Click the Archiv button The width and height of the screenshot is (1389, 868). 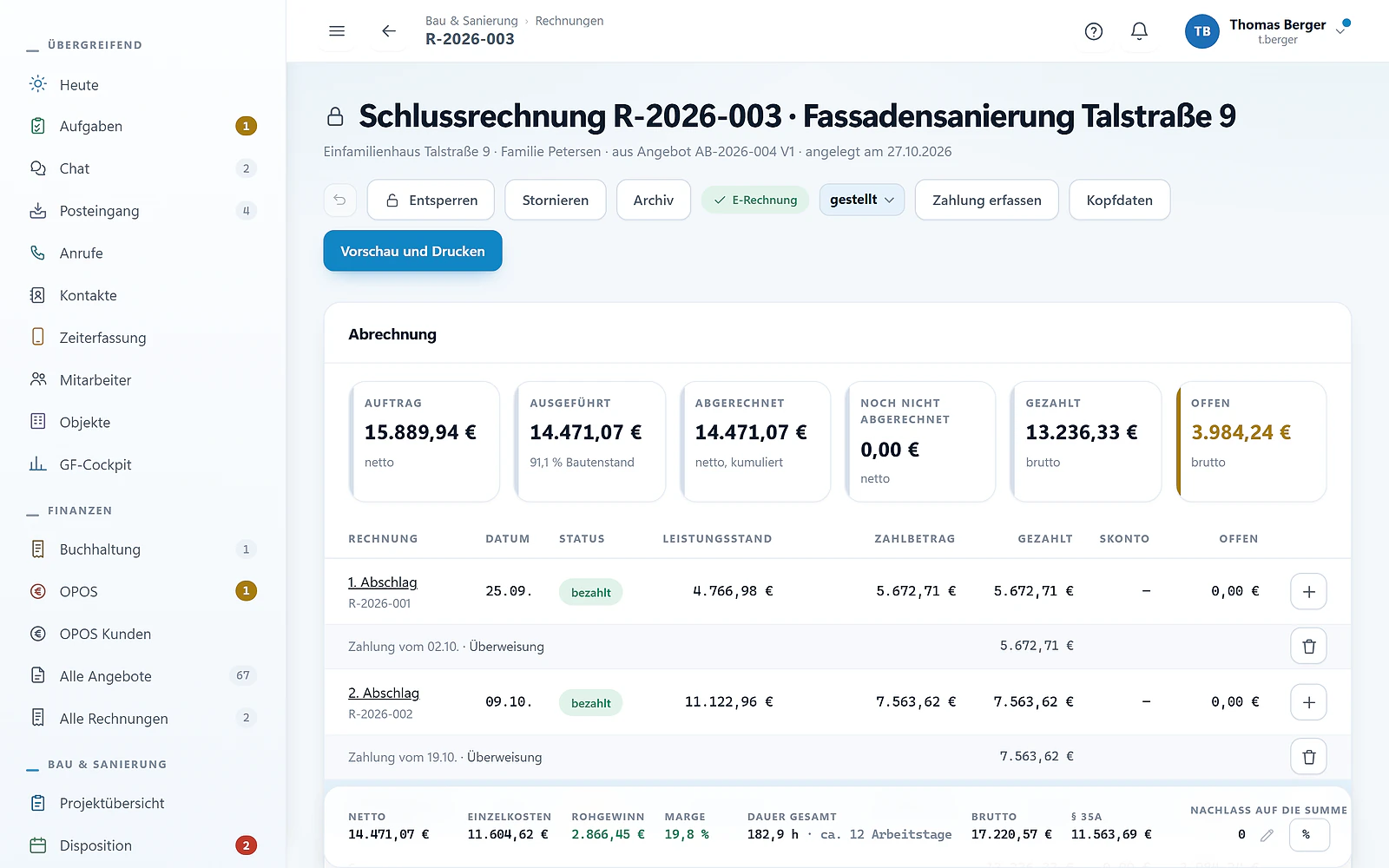[x=654, y=200]
